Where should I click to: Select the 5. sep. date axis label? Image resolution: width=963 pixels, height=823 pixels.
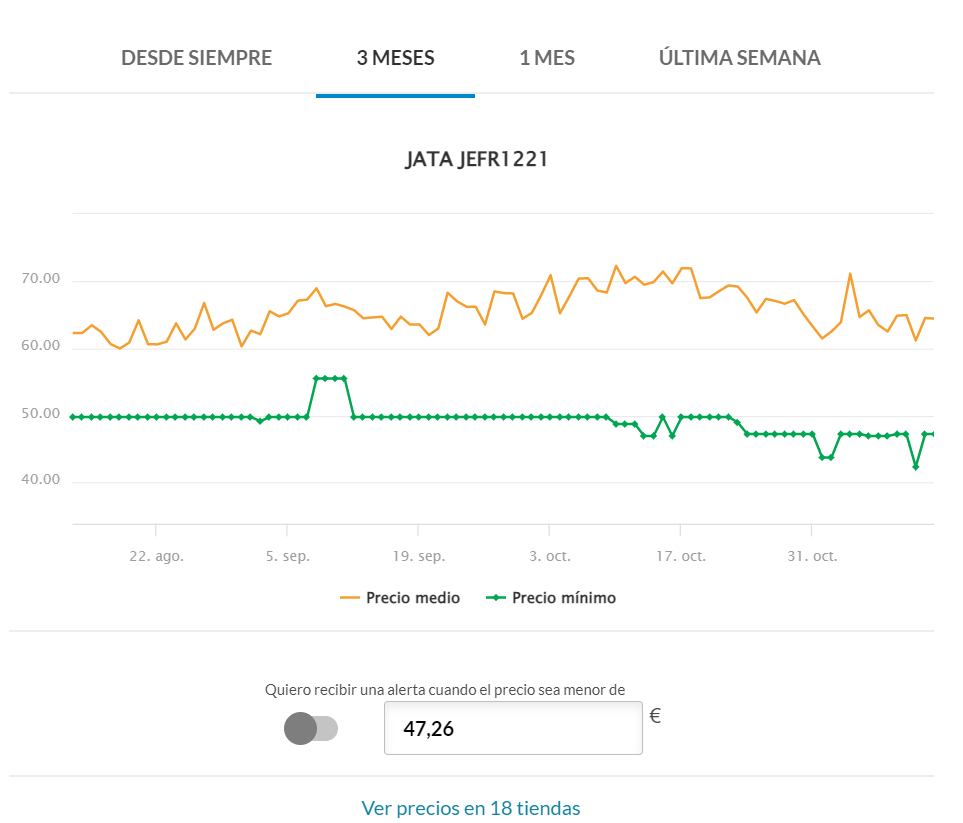click(287, 556)
